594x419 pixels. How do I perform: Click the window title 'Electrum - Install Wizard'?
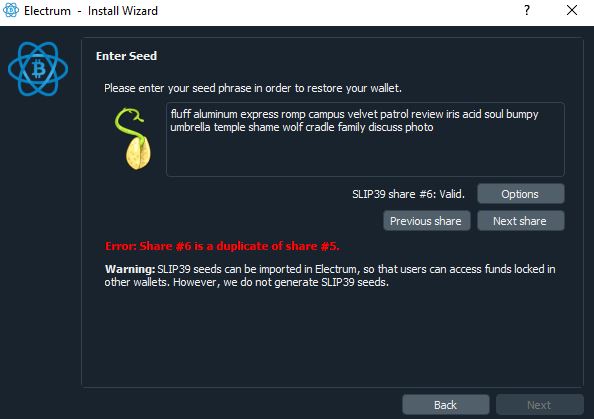click(91, 11)
